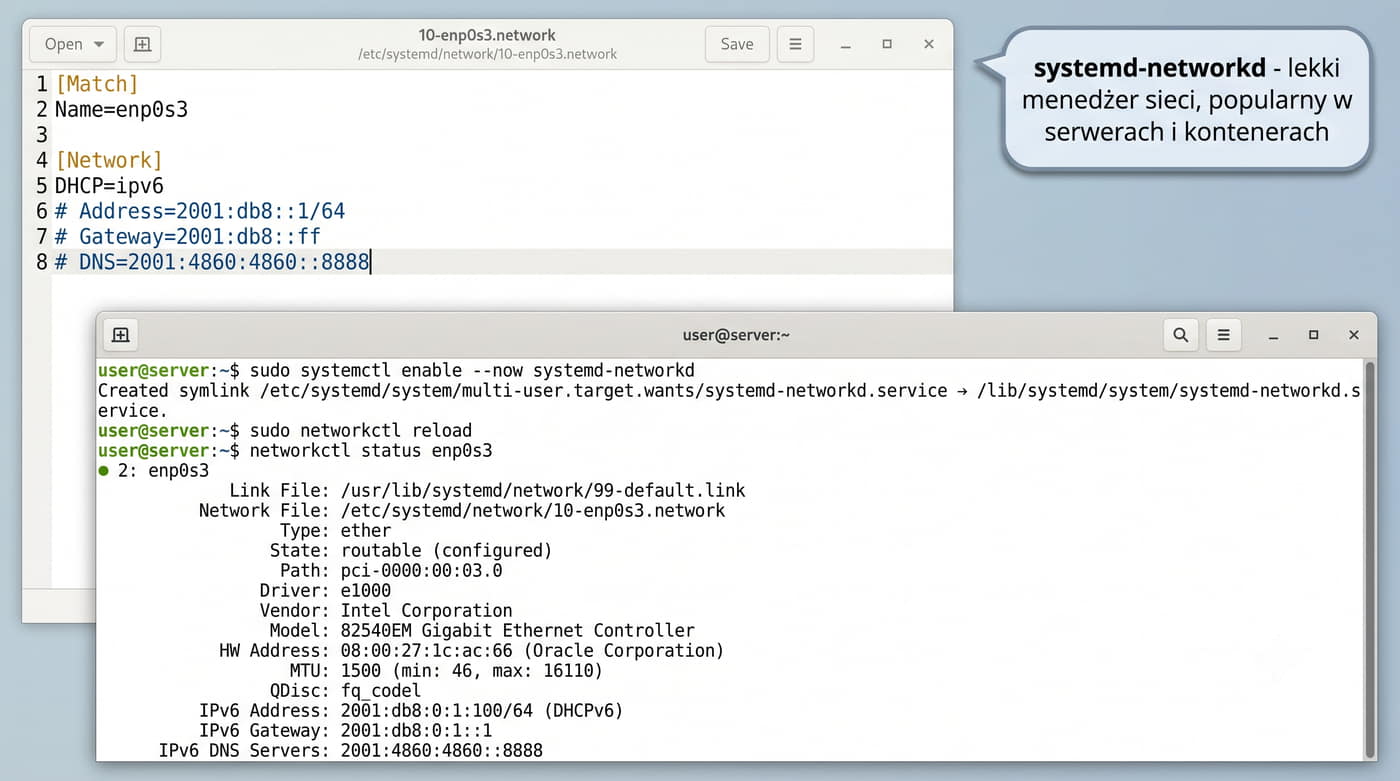This screenshot has height=781, width=1400.
Task: Open the terminal hamburger menu
Action: [1224, 335]
